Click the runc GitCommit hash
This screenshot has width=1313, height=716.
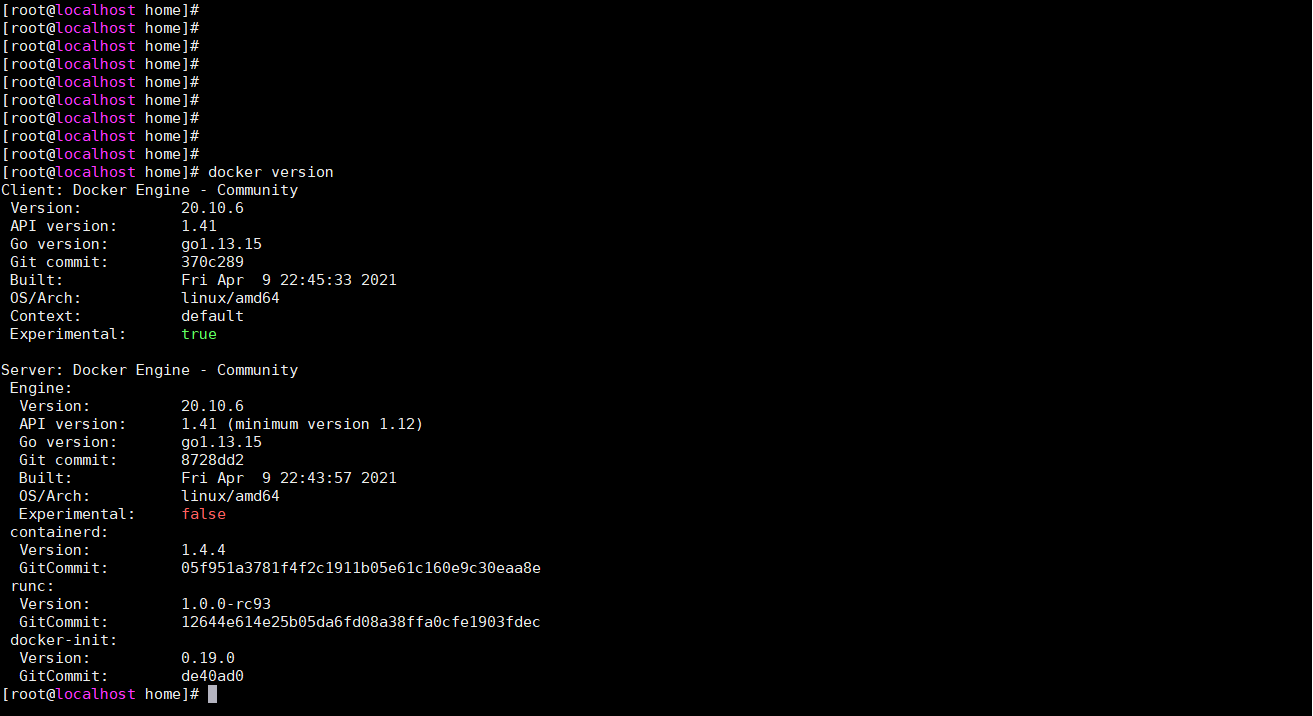coord(361,622)
